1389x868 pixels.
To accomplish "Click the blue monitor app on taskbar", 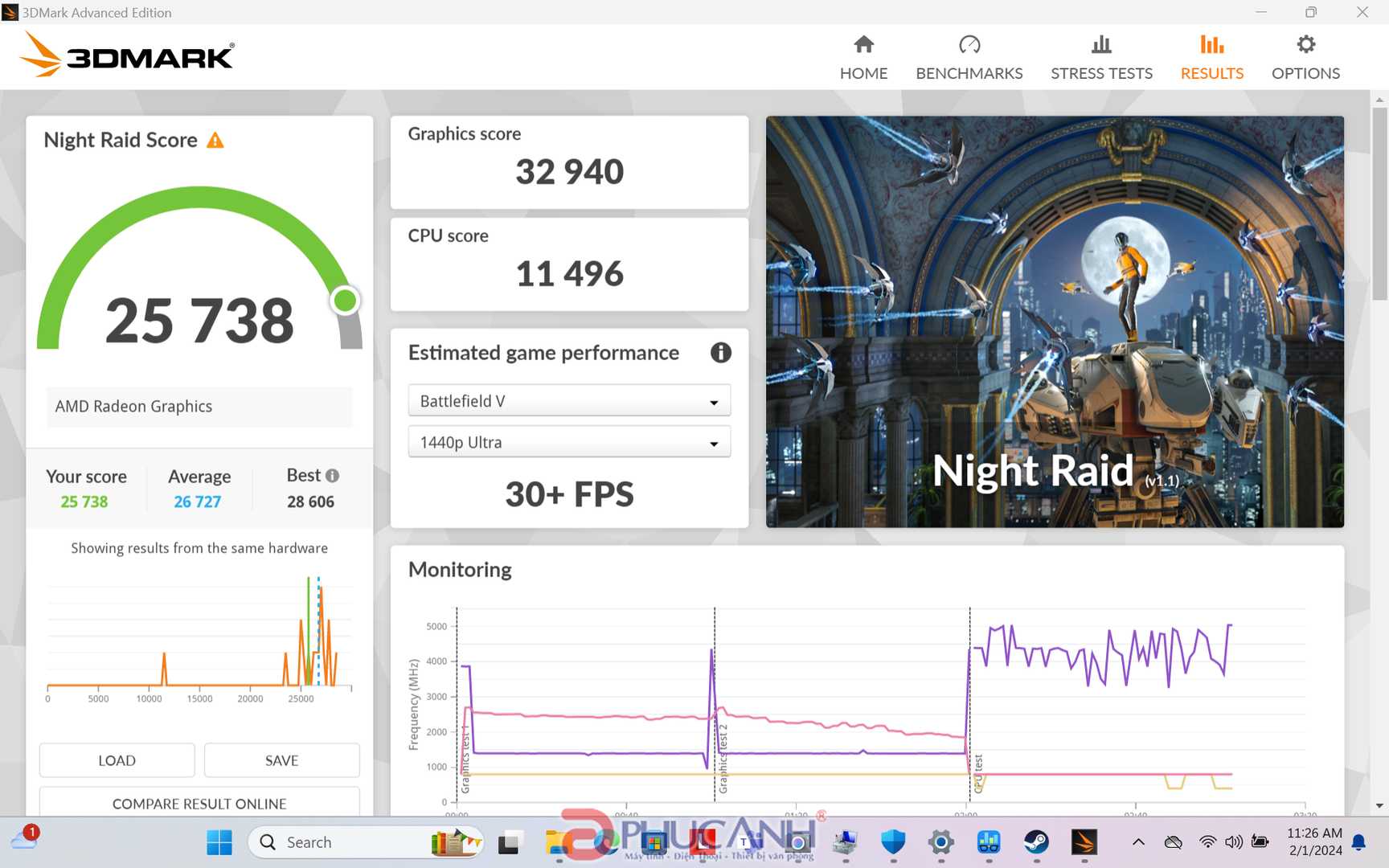I will [988, 842].
